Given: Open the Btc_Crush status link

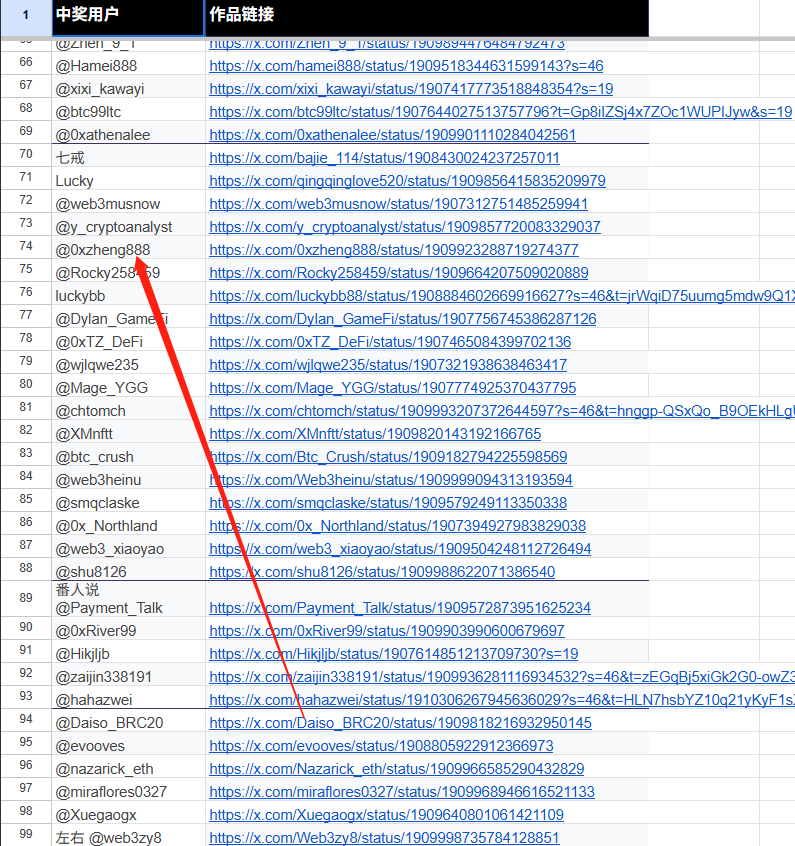Looking at the screenshot, I should (x=388, y=457).
